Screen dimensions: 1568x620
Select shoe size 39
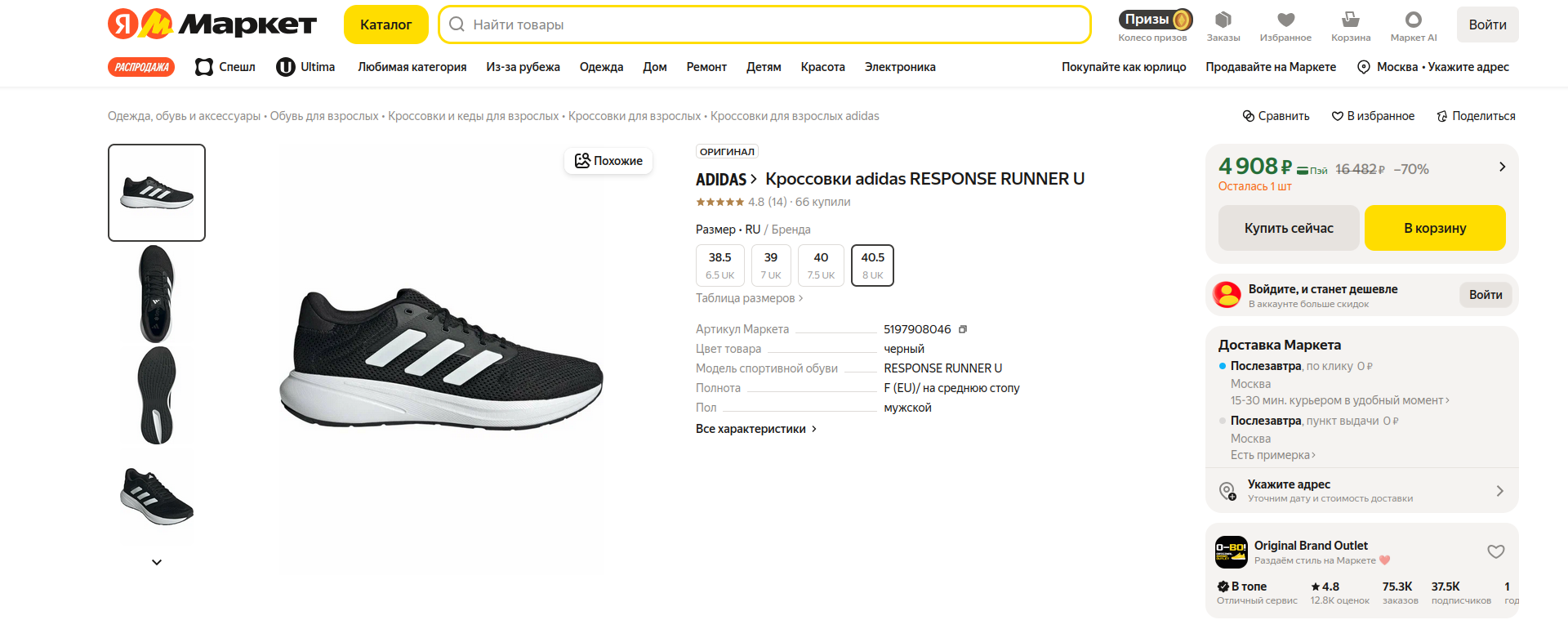(771, 265)
